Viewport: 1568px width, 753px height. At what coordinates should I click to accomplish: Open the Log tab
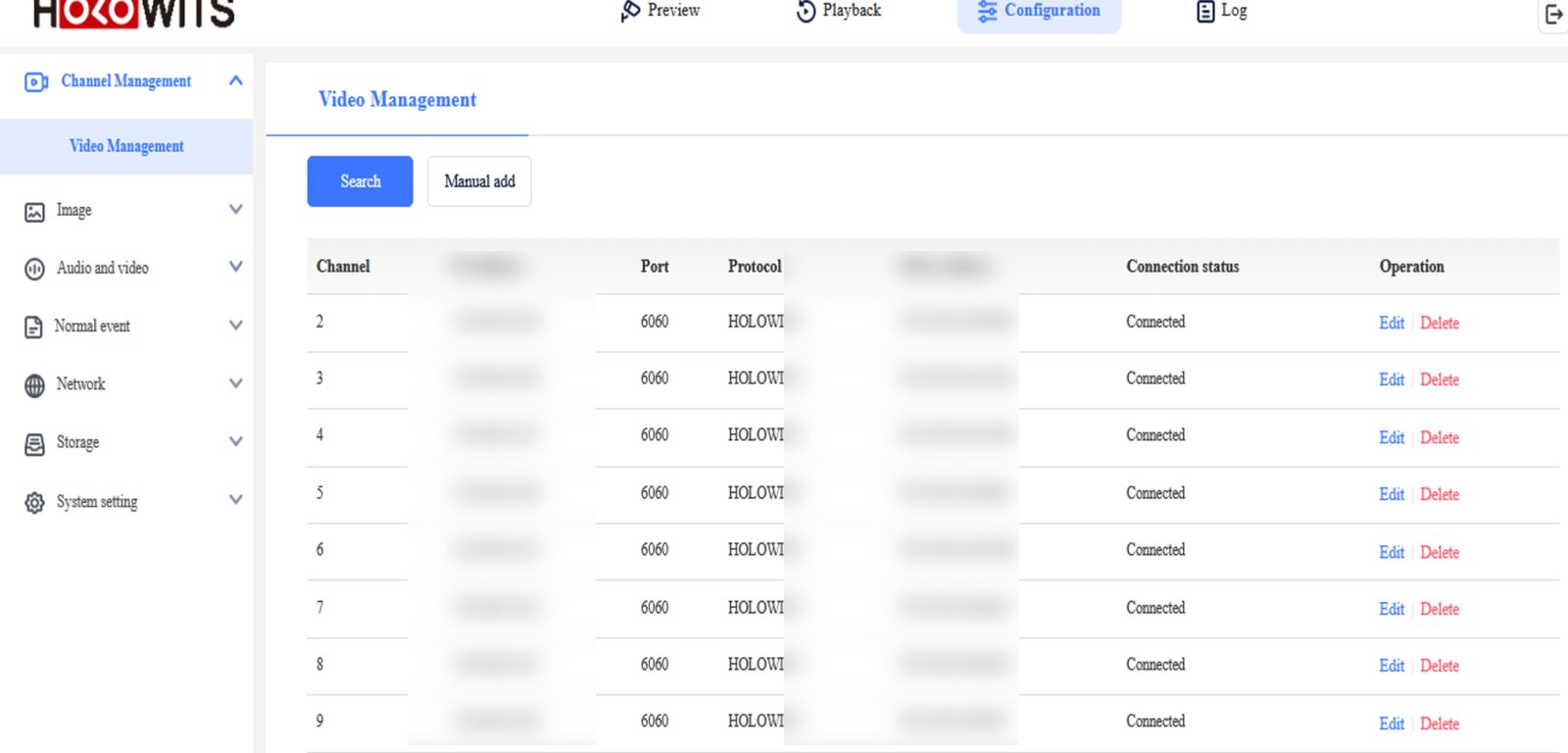(x=1222, y=11)
